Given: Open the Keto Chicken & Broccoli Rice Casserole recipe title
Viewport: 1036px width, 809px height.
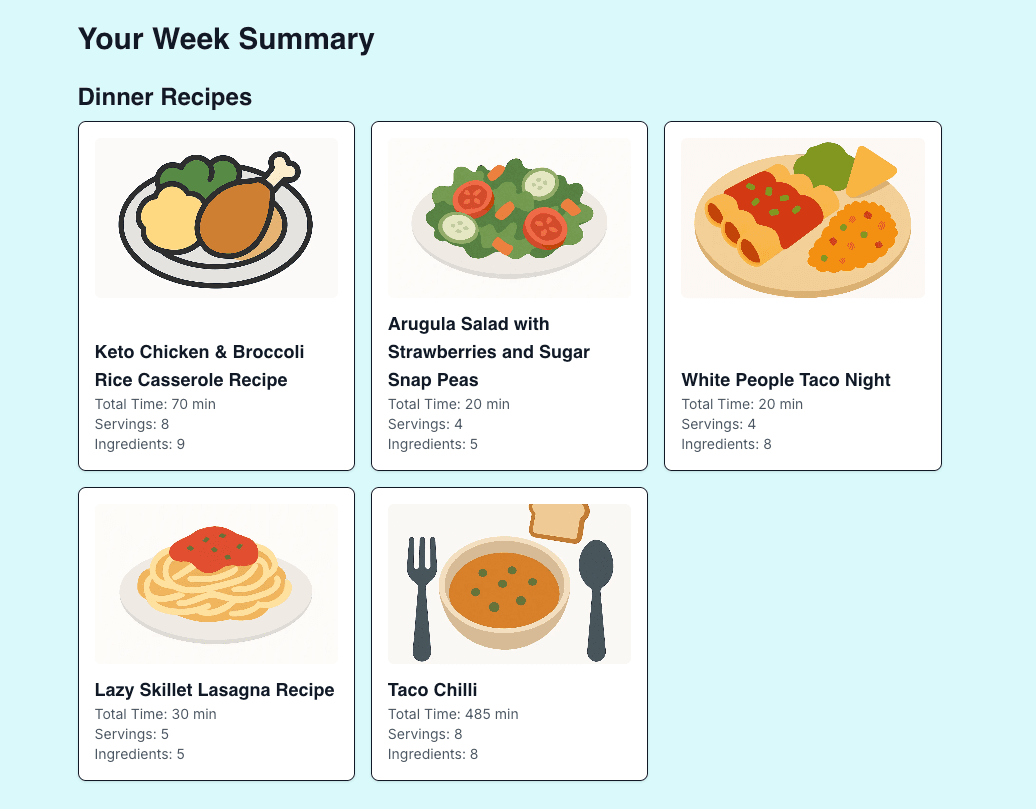Looking at the screenshot, I should point(199,366).
